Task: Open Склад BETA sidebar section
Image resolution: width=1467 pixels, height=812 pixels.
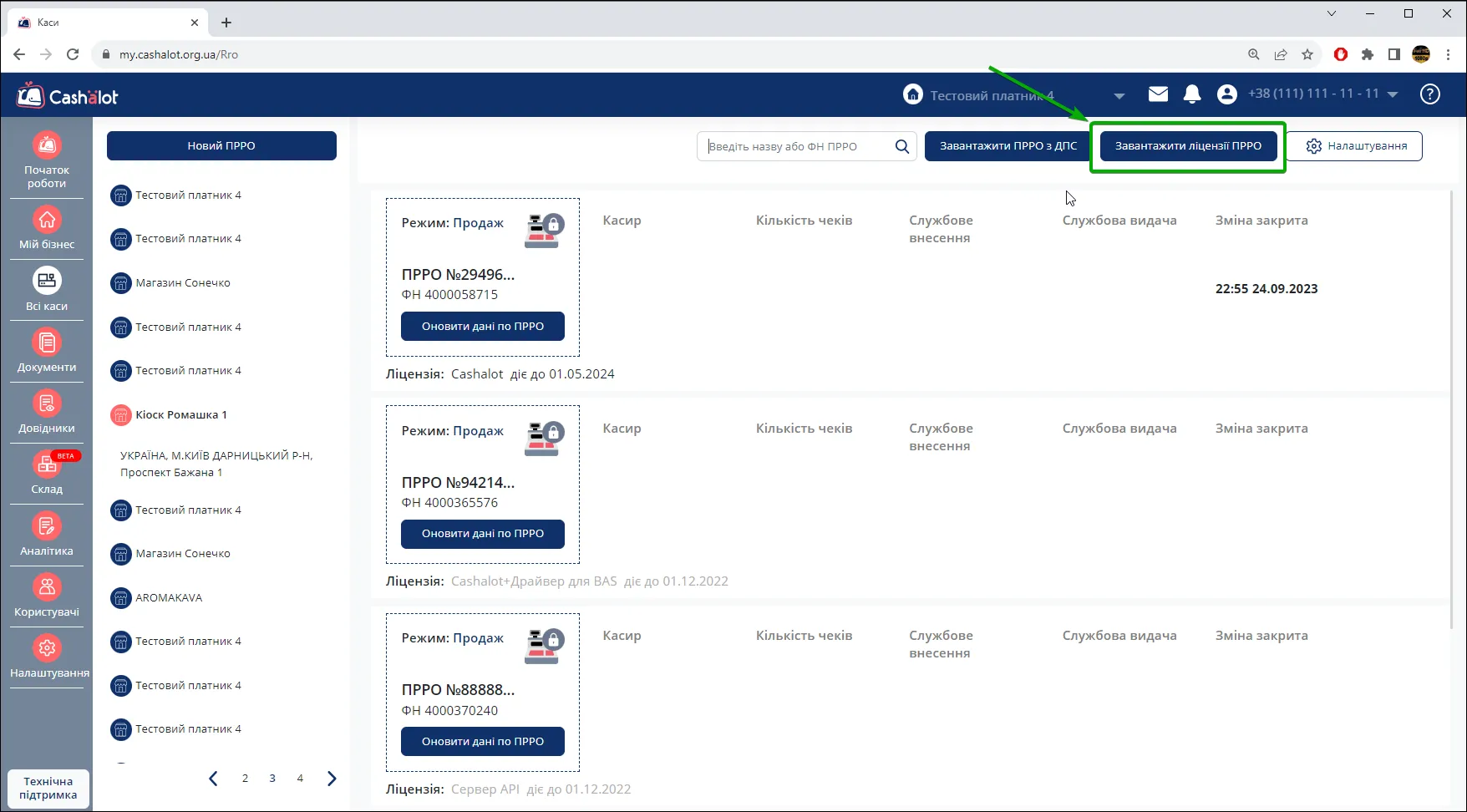Action: pos(47,473)
